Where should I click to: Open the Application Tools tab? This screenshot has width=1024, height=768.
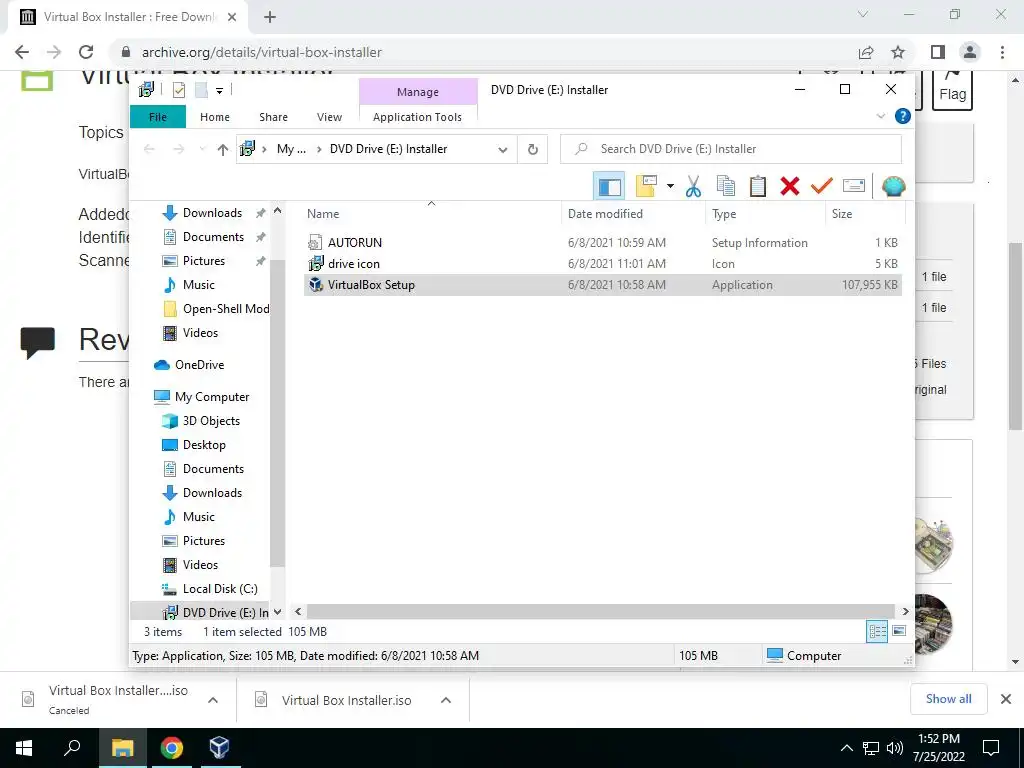(x=417, y=117)
